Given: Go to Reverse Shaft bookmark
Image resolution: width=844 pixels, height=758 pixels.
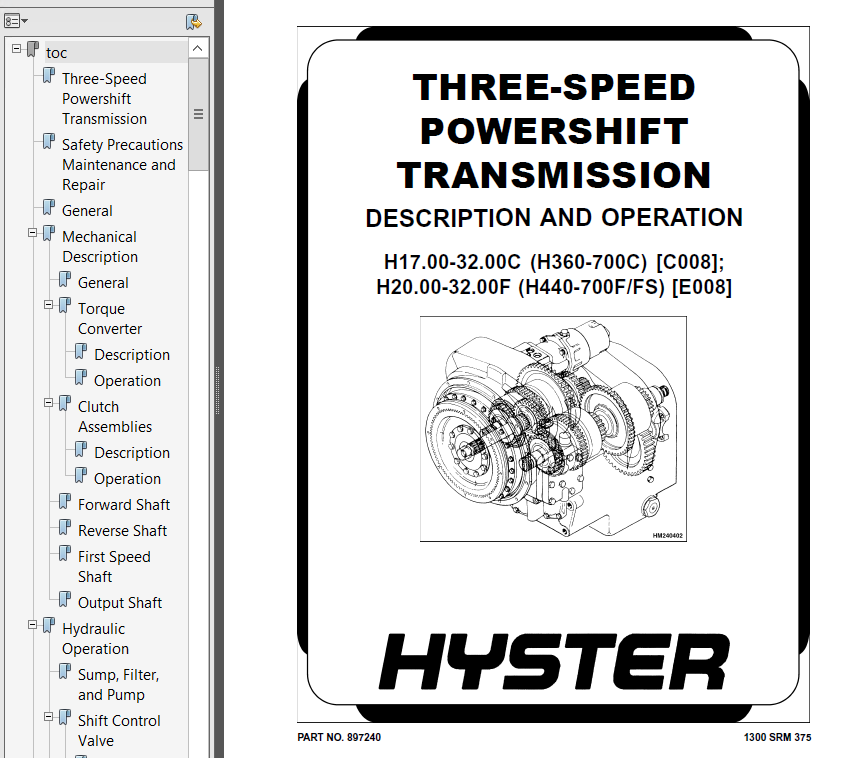Looking at the screenshot, I should [122, 530].
